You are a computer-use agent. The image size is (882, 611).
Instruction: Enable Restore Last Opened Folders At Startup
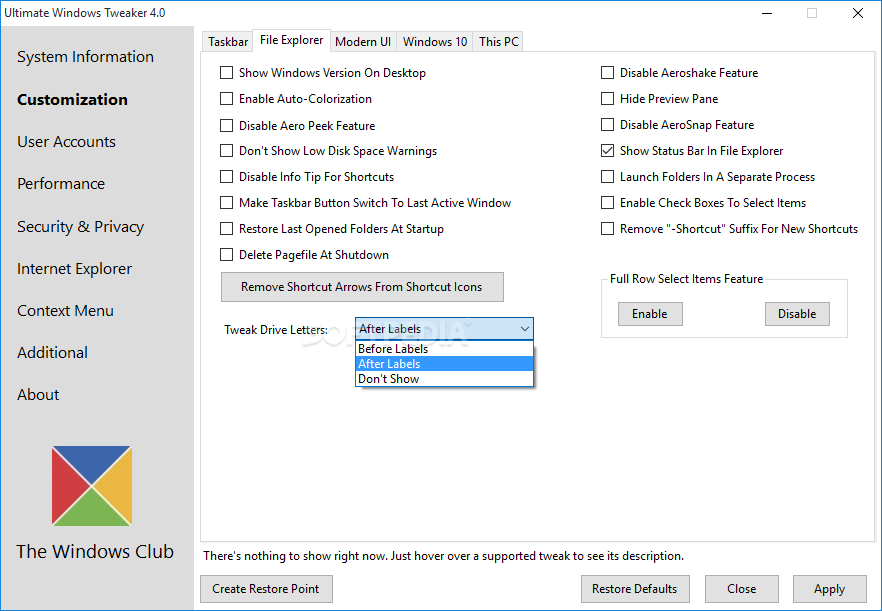226,228
